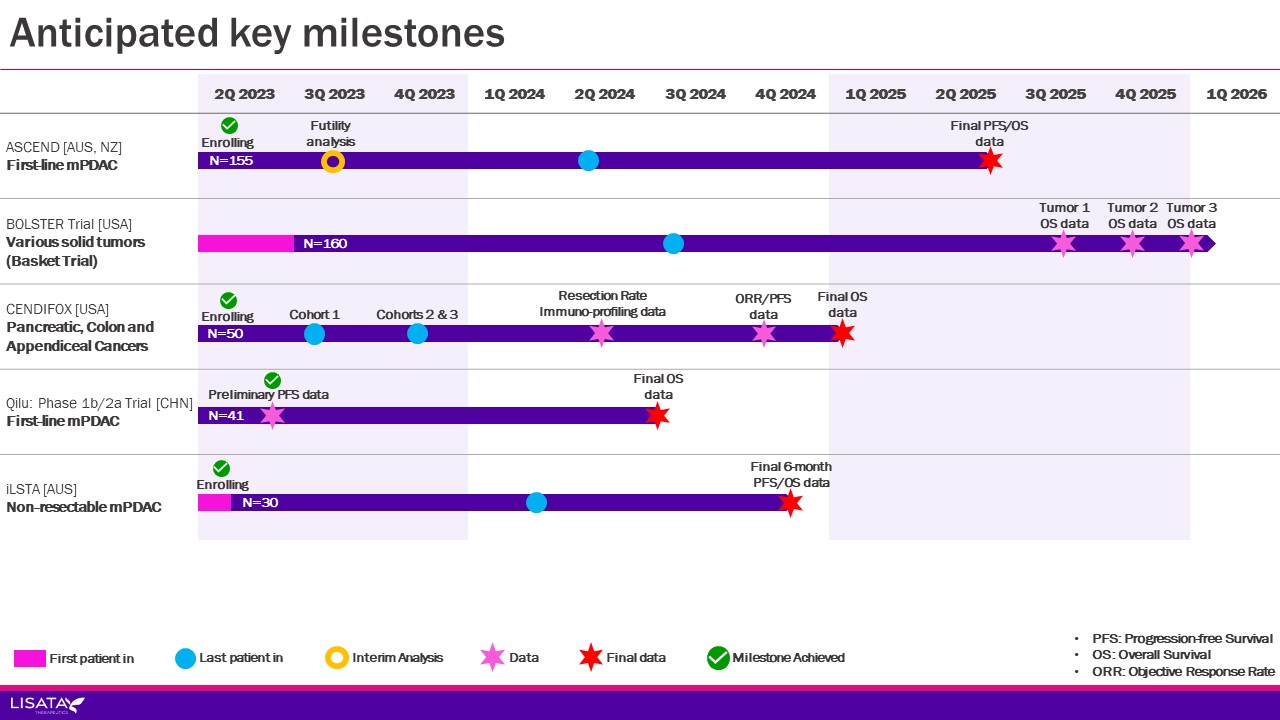Click the ASCEND futility analysis yellow ring marker

[x=333, y=161]
